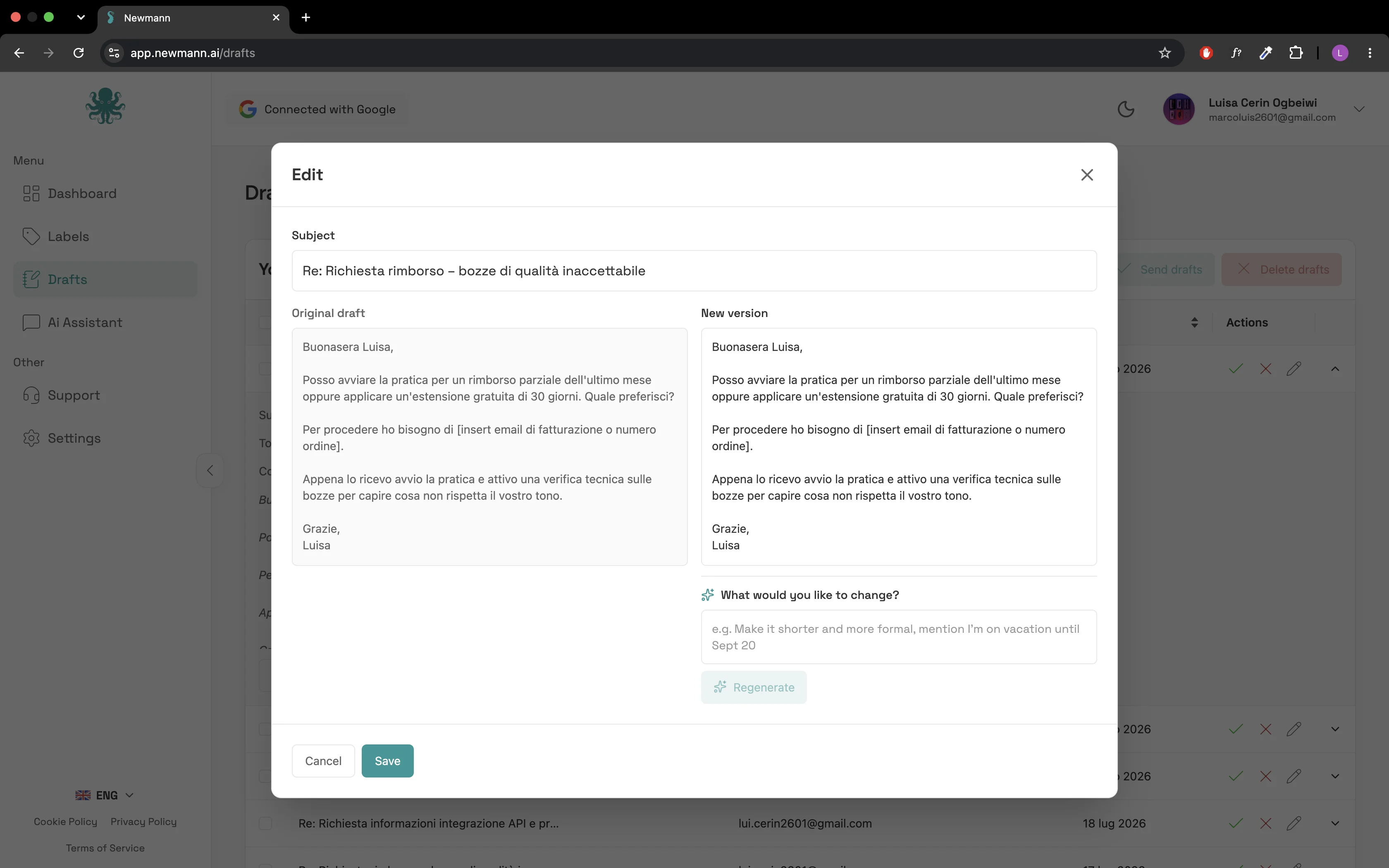Screen dimensions: 1389x868
Task: Open the Labels page in the sidebar
Action: click(105, 236)
